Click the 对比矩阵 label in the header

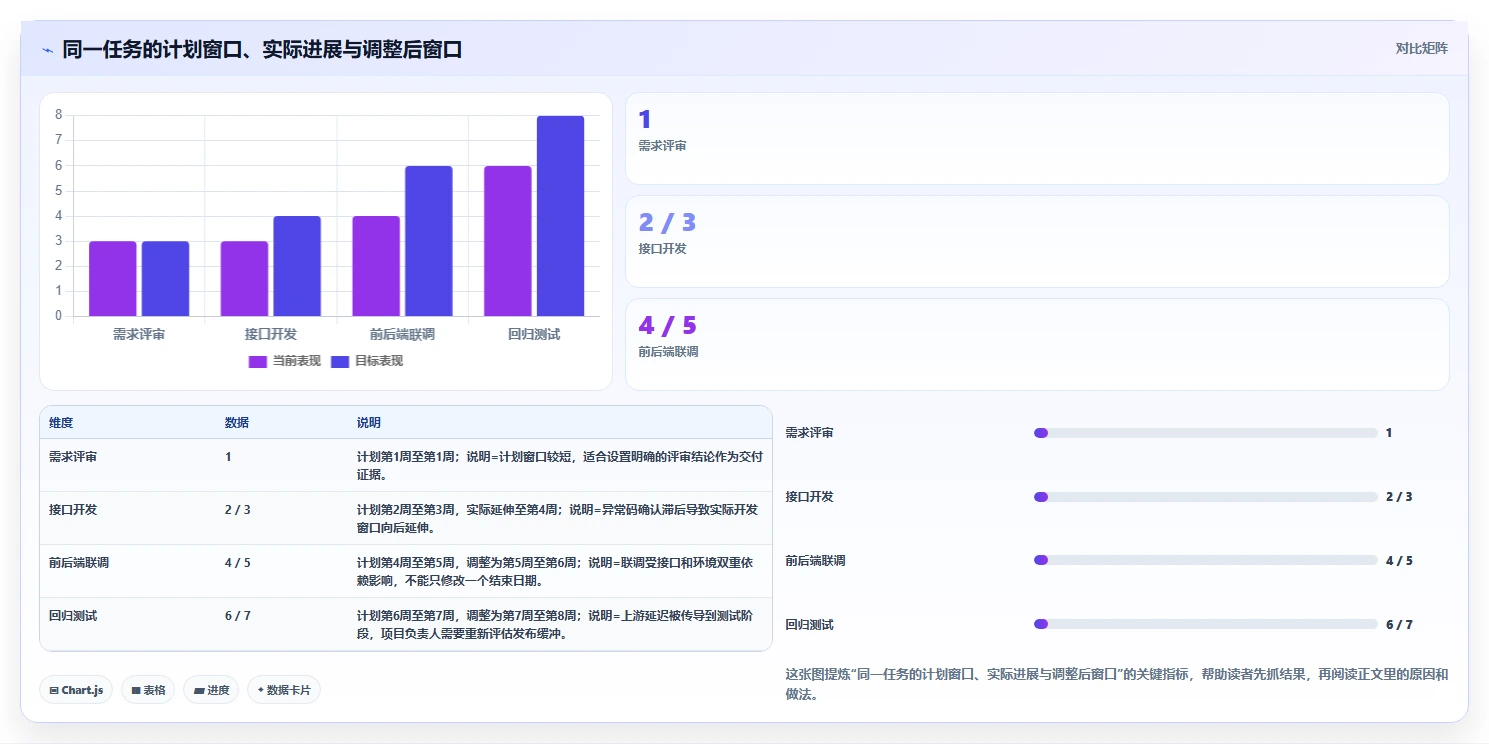[1421, 49]
